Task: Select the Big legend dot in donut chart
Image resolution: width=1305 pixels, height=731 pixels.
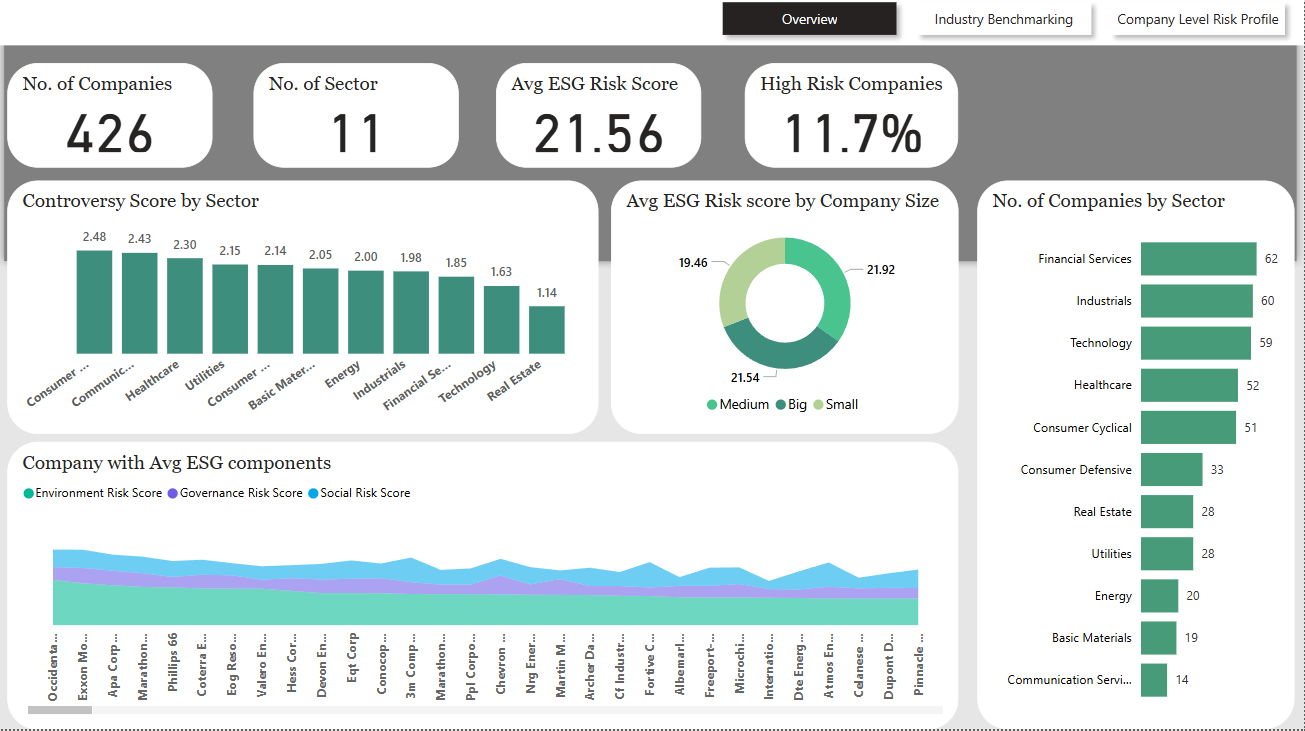Action: [781, 405]
